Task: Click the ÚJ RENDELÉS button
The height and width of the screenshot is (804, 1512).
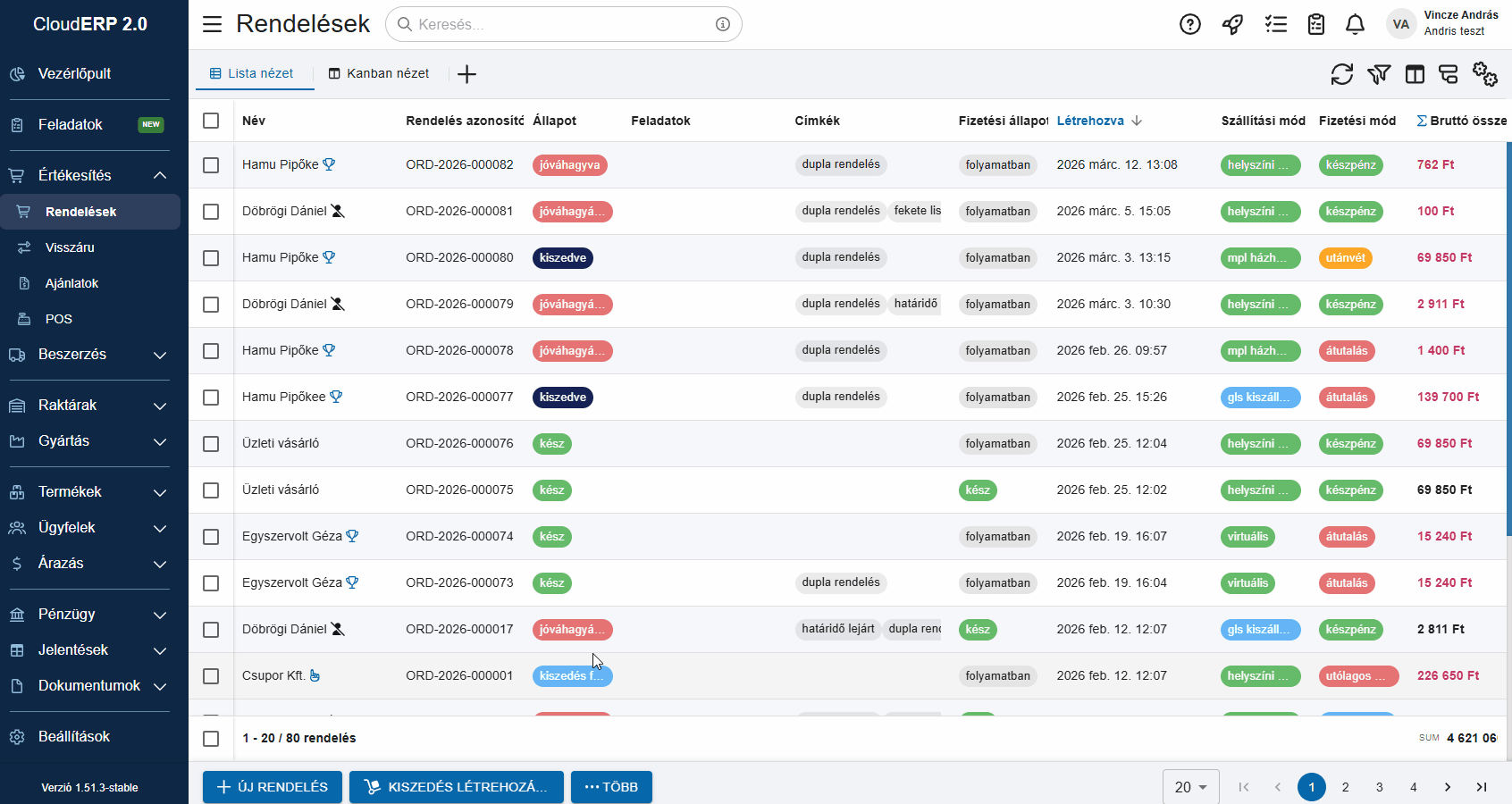Action: tap(273, 787)
